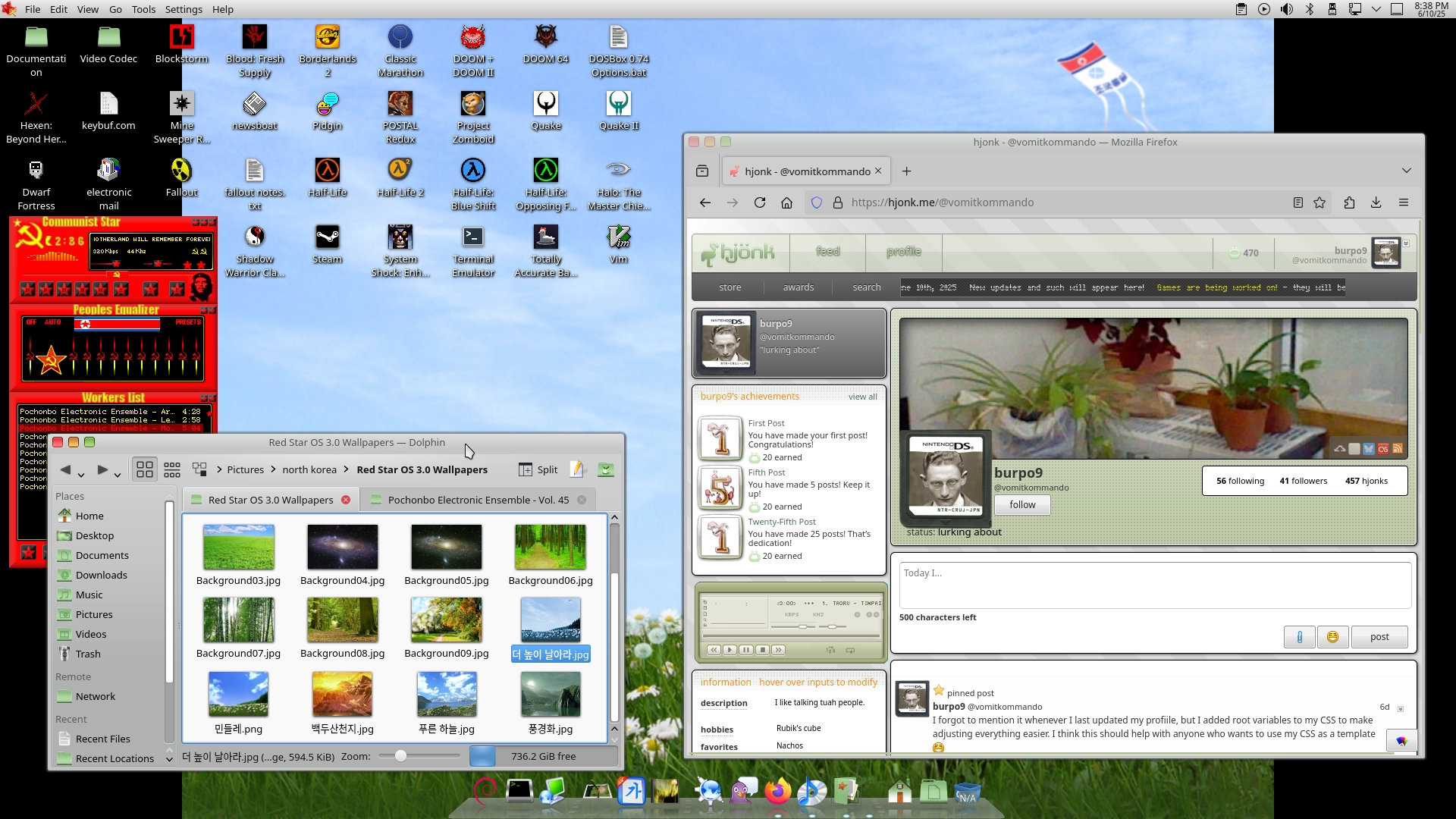
Task: Open the hjonk awards link
Action: point(799,287)
